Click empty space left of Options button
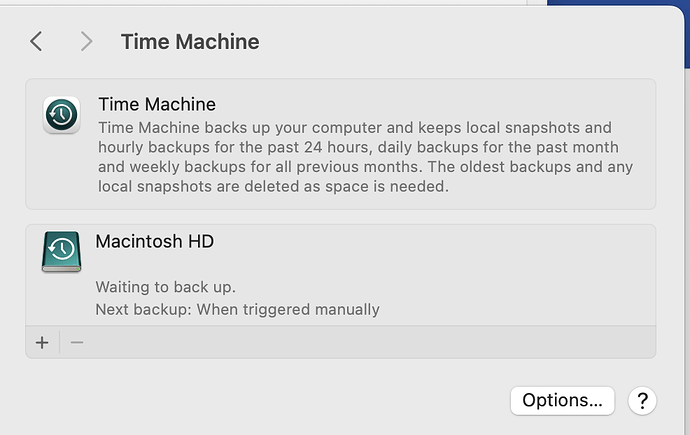This screenshot has height=435, width=690. (x=300, y=401)
